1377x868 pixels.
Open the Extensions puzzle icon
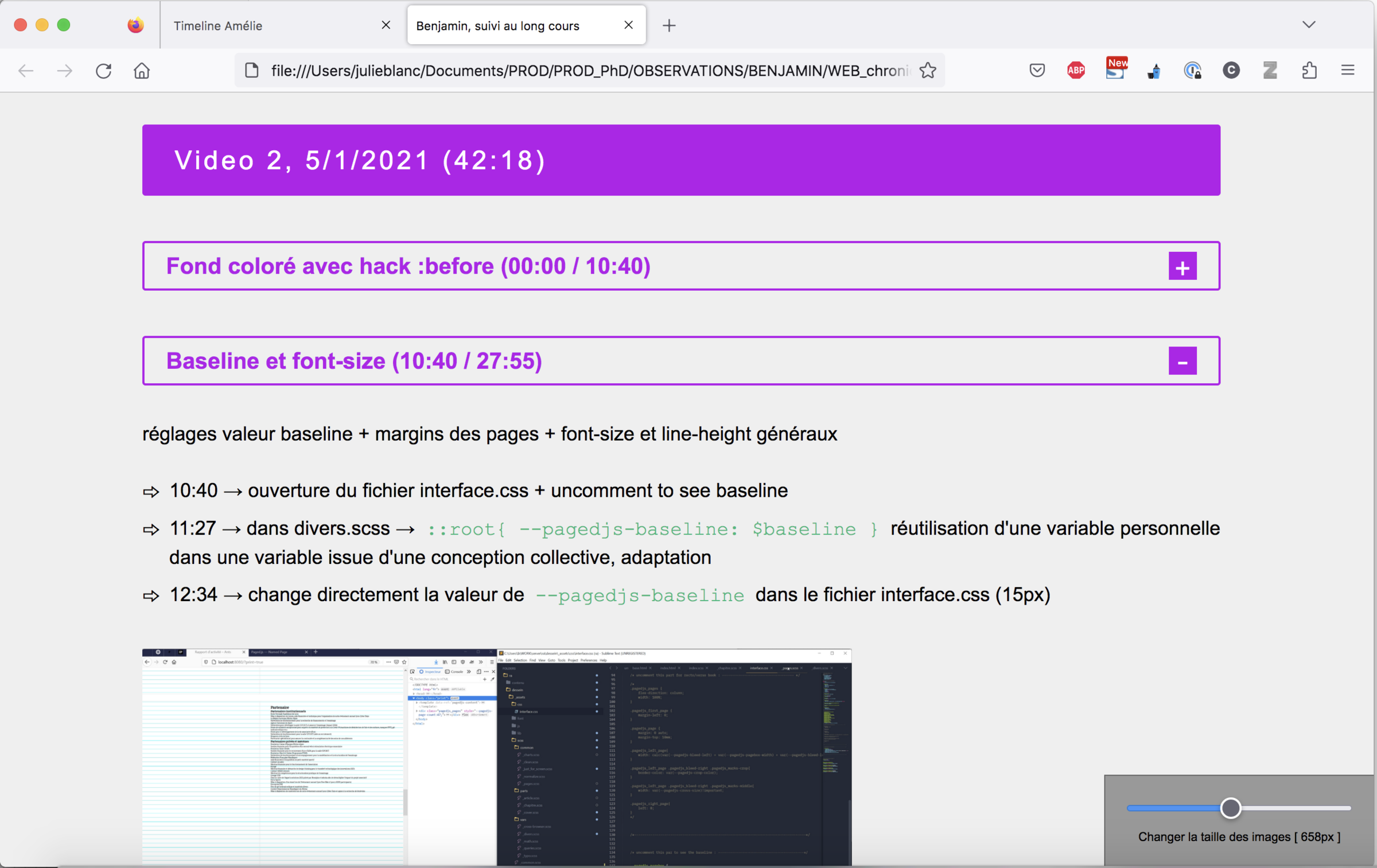pyautogui.click(x=1309, y=71)
